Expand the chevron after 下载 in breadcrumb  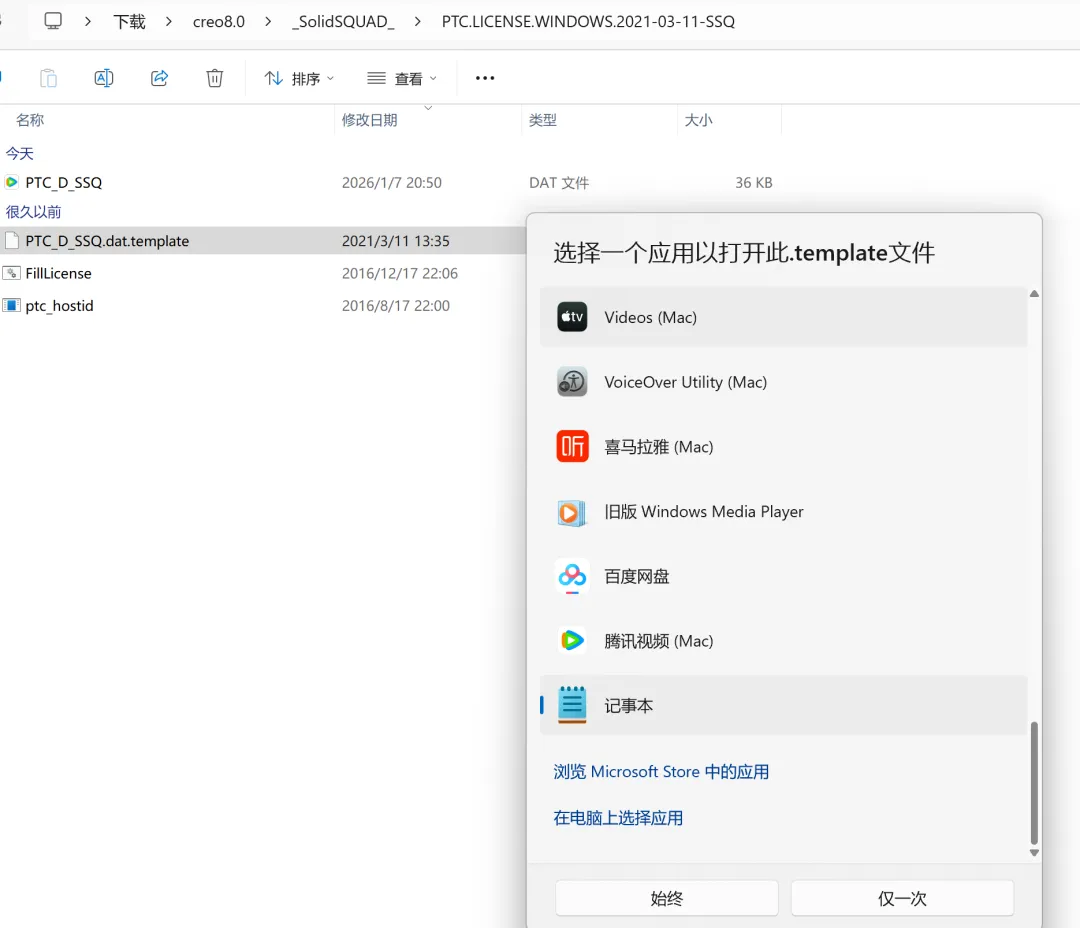[169, 21]
